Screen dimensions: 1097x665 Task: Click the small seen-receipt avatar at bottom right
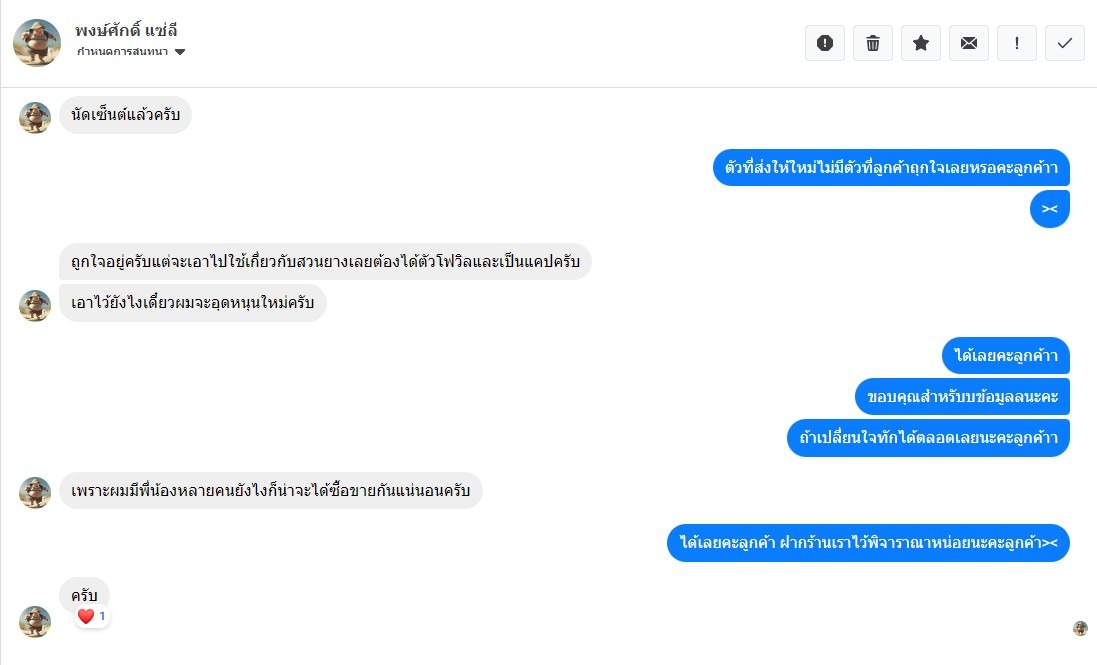point(1080,628)
